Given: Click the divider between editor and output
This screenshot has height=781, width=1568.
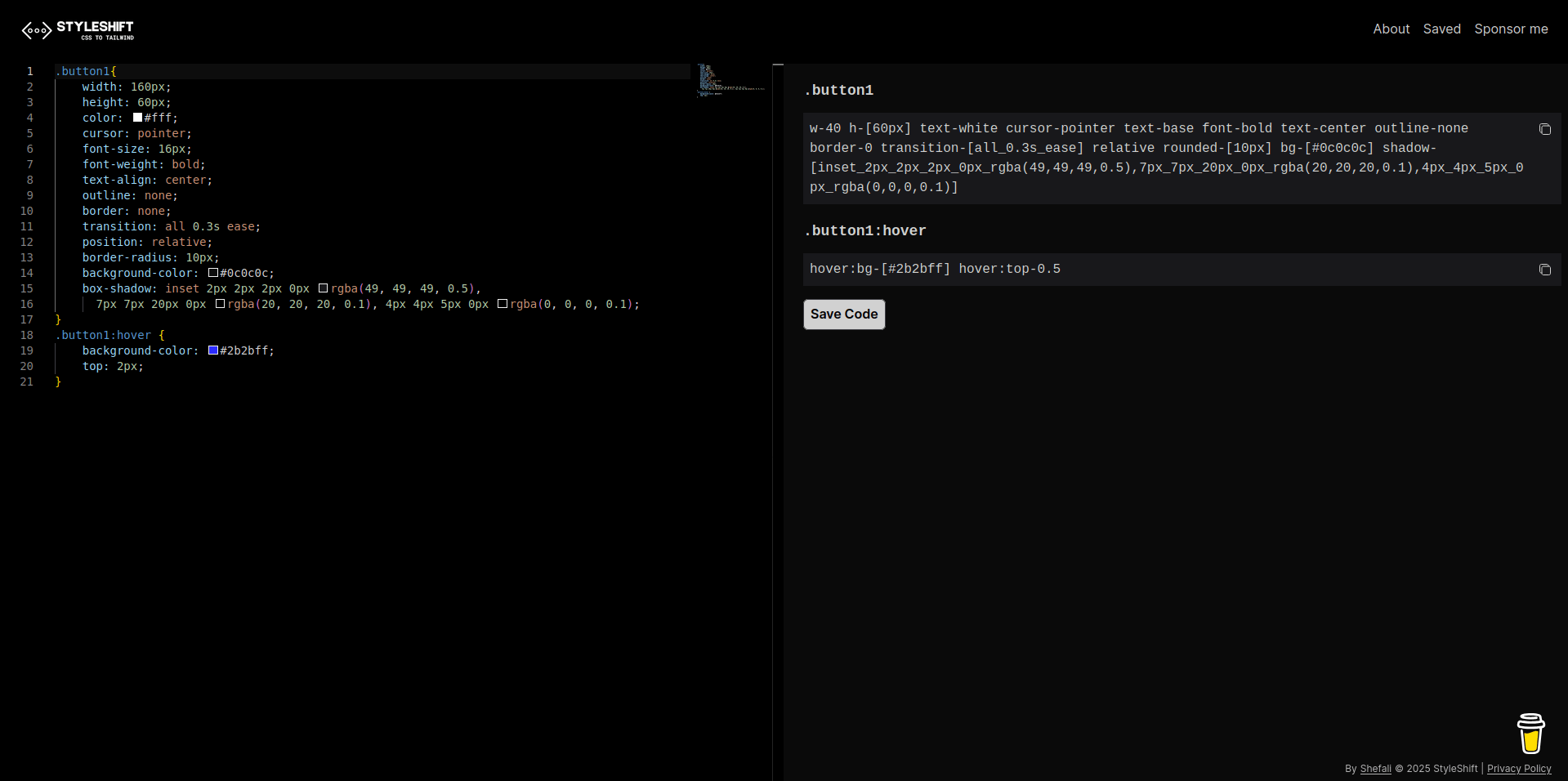Looking at the screenshot, I should coord(778,408).
